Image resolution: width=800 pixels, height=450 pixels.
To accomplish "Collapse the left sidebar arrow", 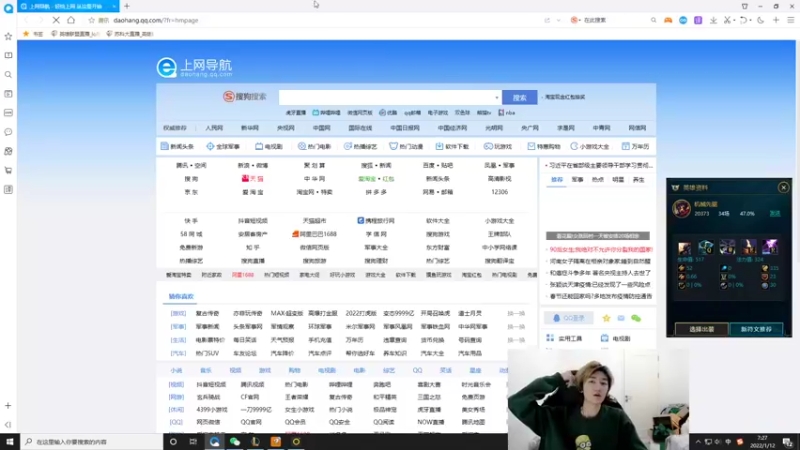I will coord(8,424).
